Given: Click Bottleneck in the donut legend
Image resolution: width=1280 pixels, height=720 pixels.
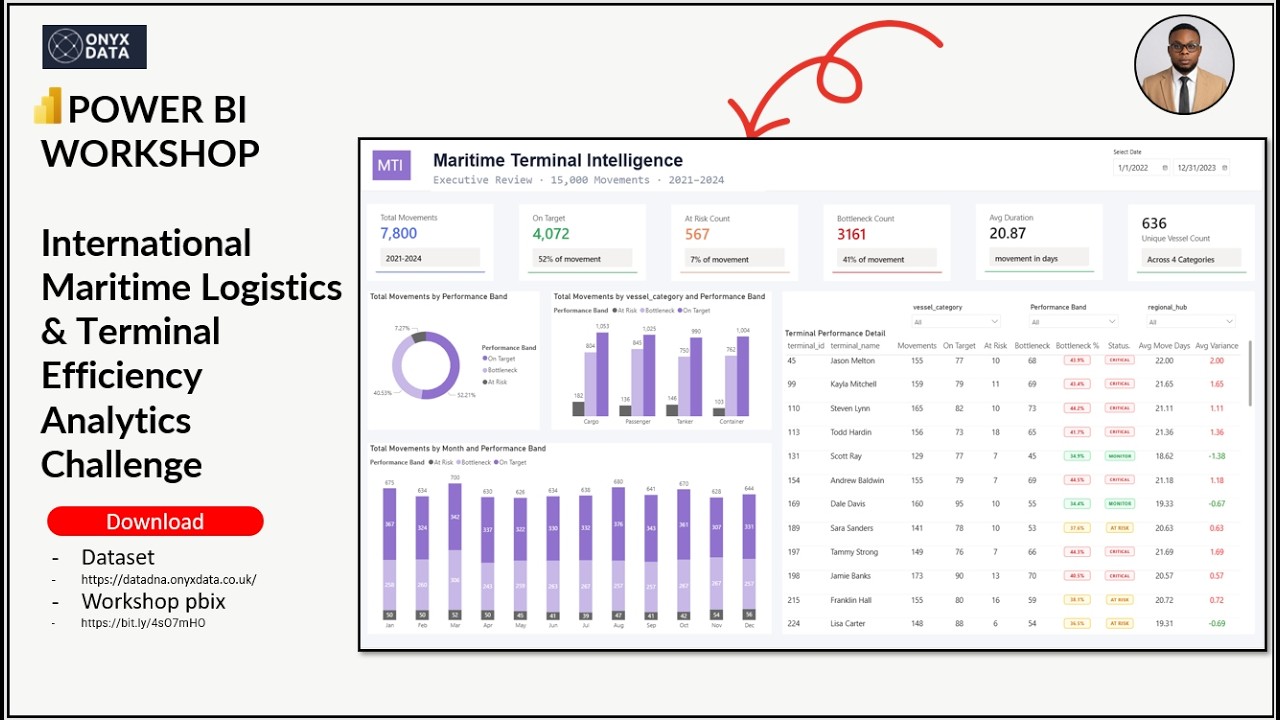Looking at the screenshot, I should coord(499,370).
